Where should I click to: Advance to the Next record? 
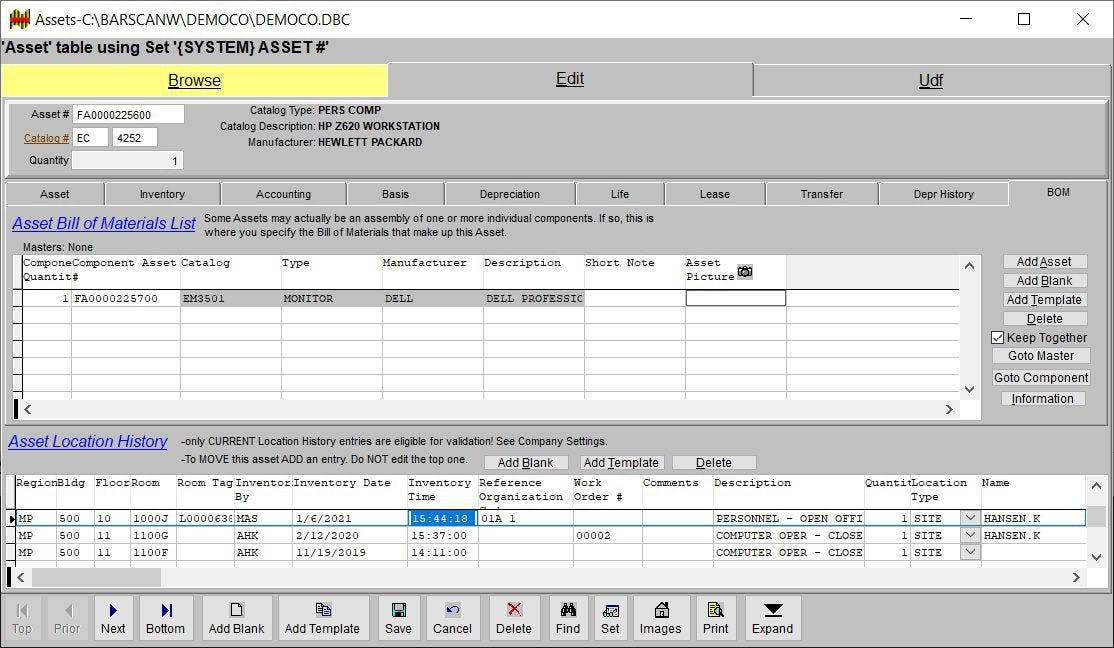[x=113, y=617]
